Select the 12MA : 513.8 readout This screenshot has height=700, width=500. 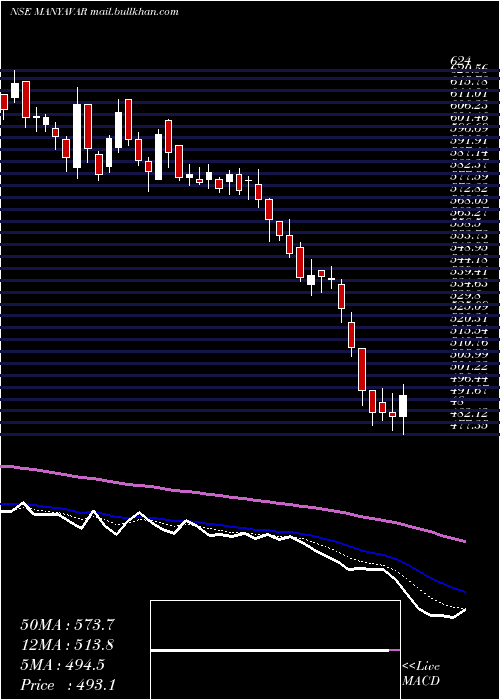66,645
